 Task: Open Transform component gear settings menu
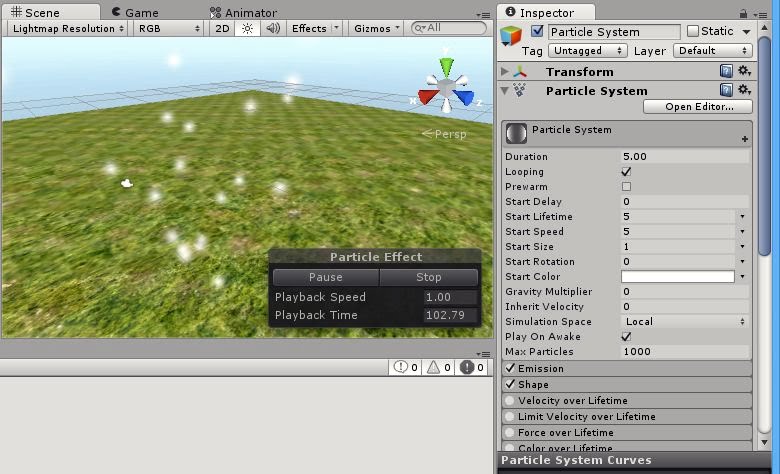tap(744, 72)
